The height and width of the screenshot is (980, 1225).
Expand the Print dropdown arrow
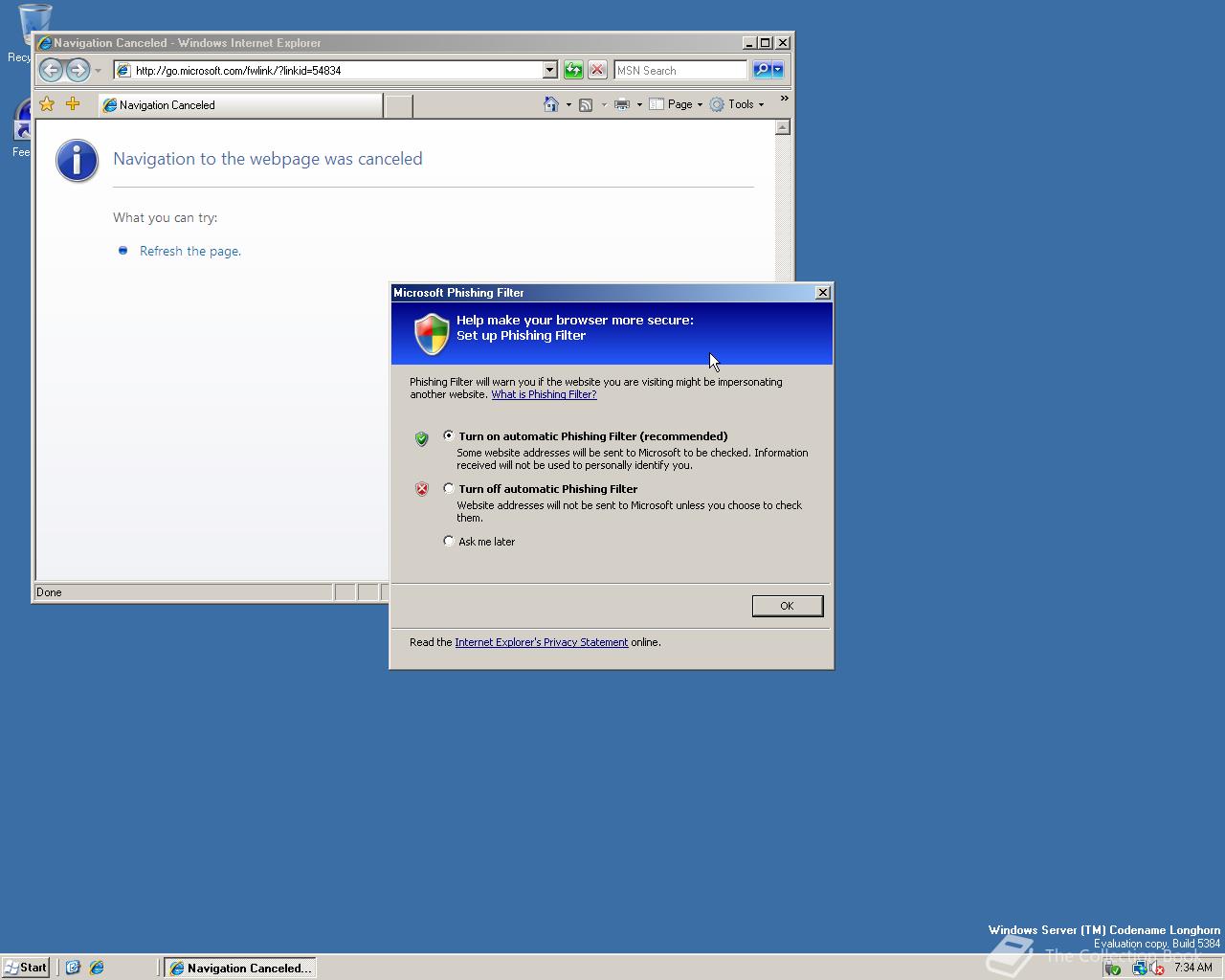tap(639, 105)
